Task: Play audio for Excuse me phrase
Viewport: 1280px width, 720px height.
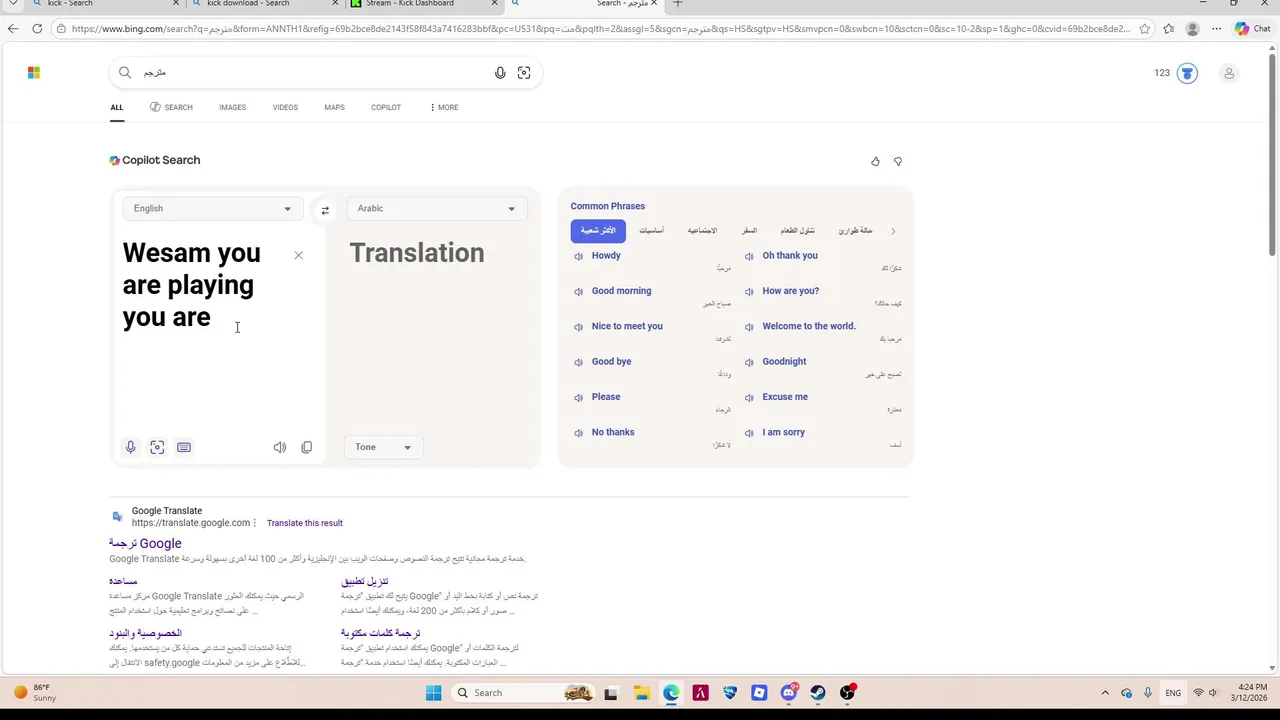Action: point(749,397)
